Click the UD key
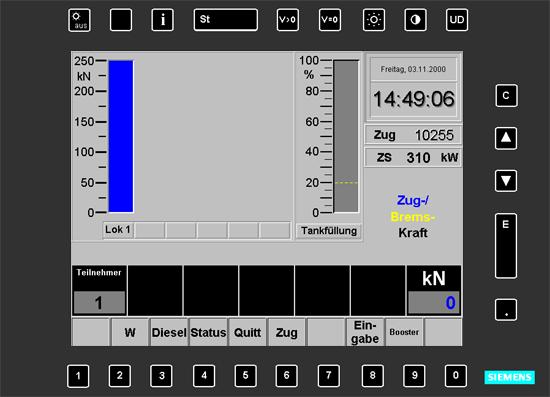 coord(457,20)
